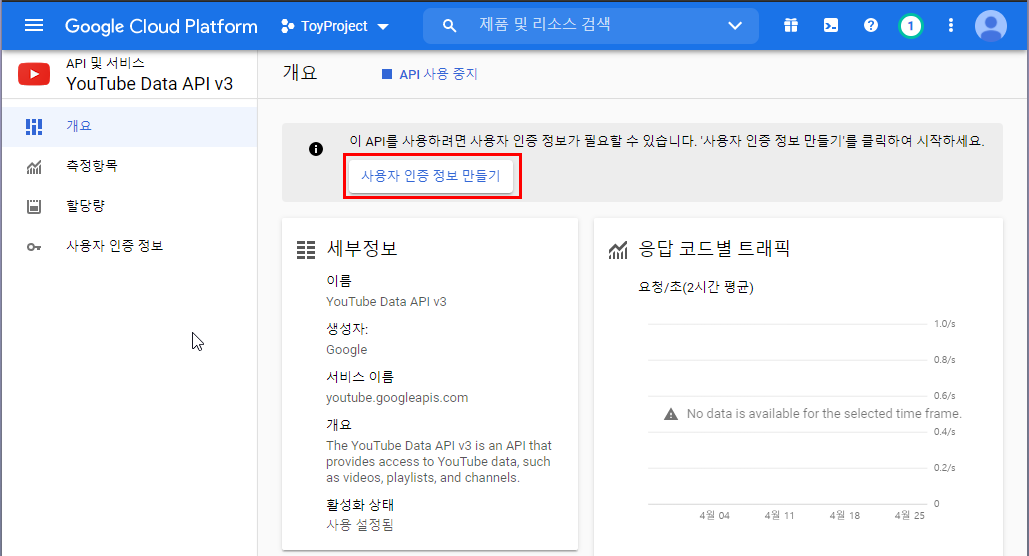The height and width of the screenshot is (556, 1029).
Task: Click API 사용 중지 button
Action: pos(430,74)
